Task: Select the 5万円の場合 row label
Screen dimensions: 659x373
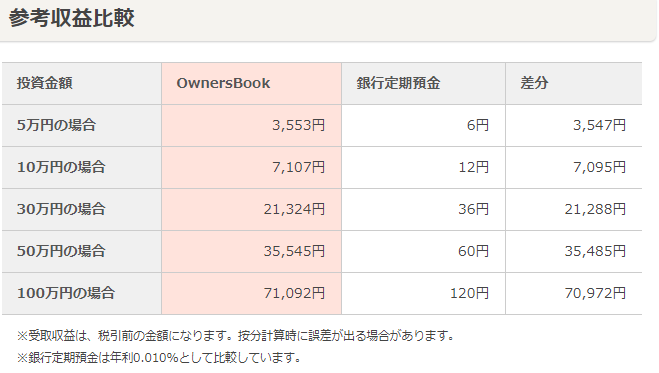Action: [56, 125]
